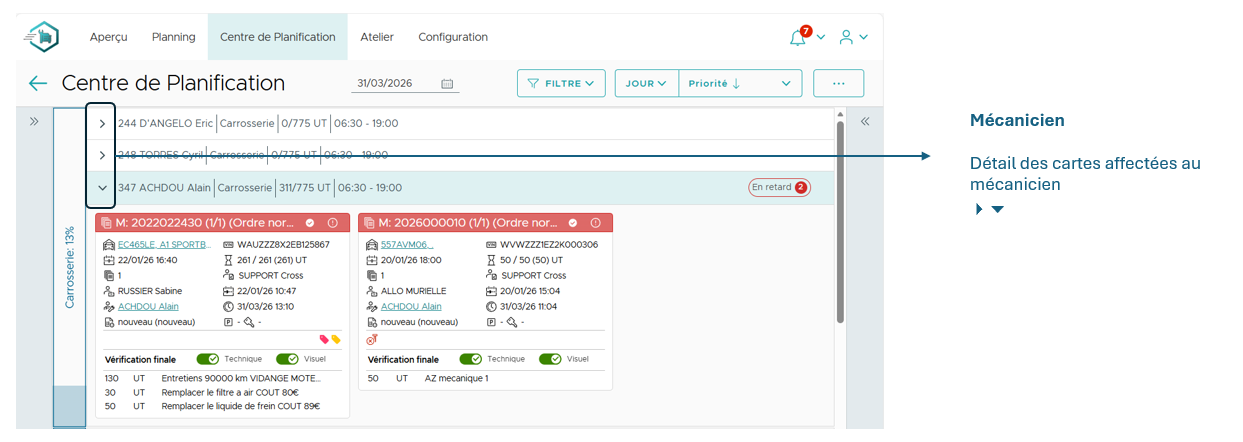Open the Atelier tab
This screenshot has height=442, width=1243.
[377, 37]
